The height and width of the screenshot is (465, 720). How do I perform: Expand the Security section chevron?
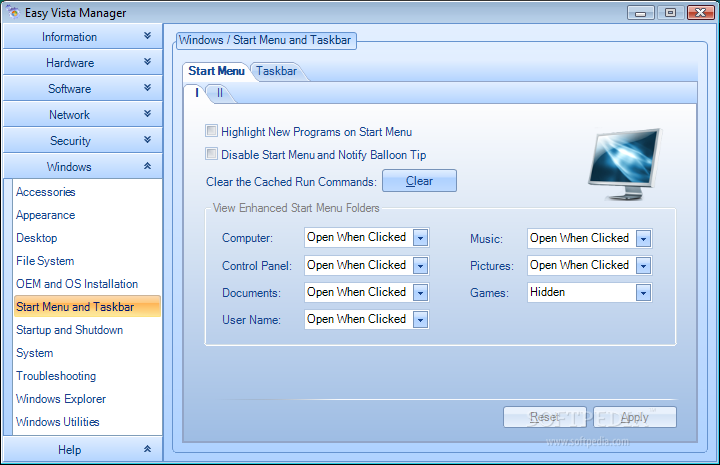pyautogui.click(x=147, y=140)
